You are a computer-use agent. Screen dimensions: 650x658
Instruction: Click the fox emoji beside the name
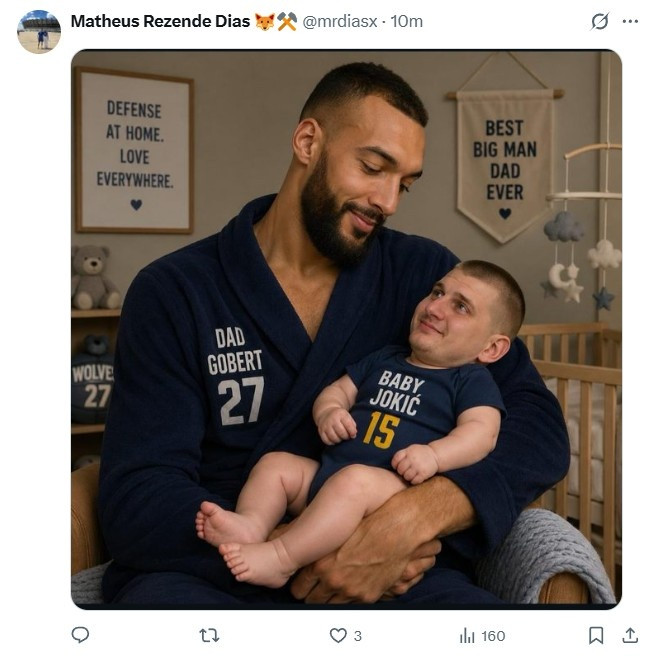[264, 21]
